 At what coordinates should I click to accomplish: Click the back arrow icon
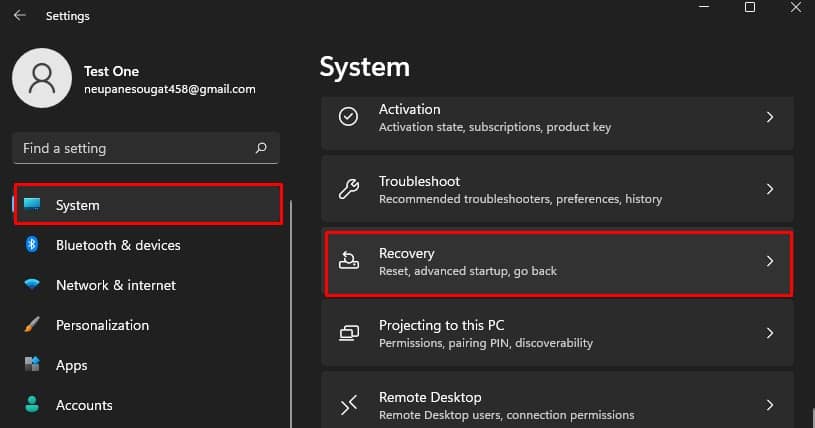(20, 16)
